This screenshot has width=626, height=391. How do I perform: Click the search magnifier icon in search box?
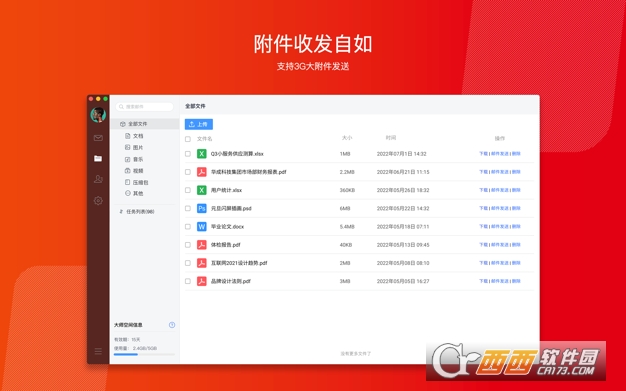coord(121,107)
